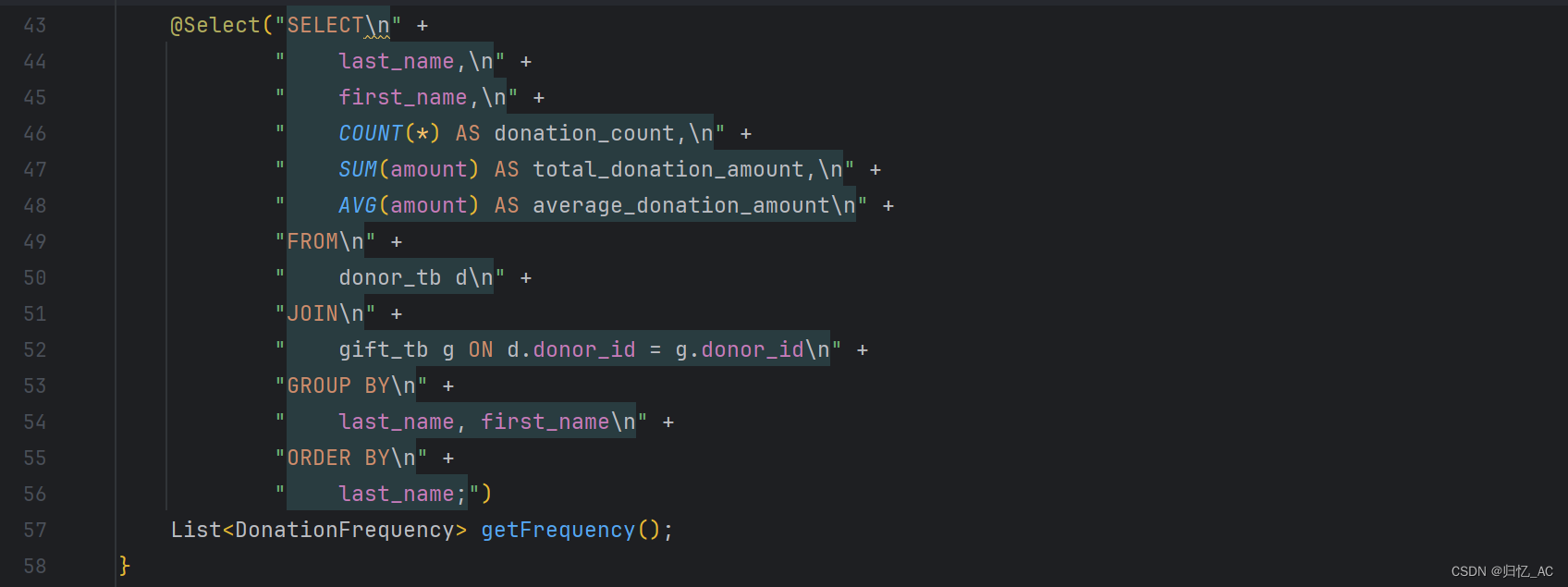Click last_name on line 56
The width and height of the screenshot is (1568, 587).
click(x=397, y=495)
